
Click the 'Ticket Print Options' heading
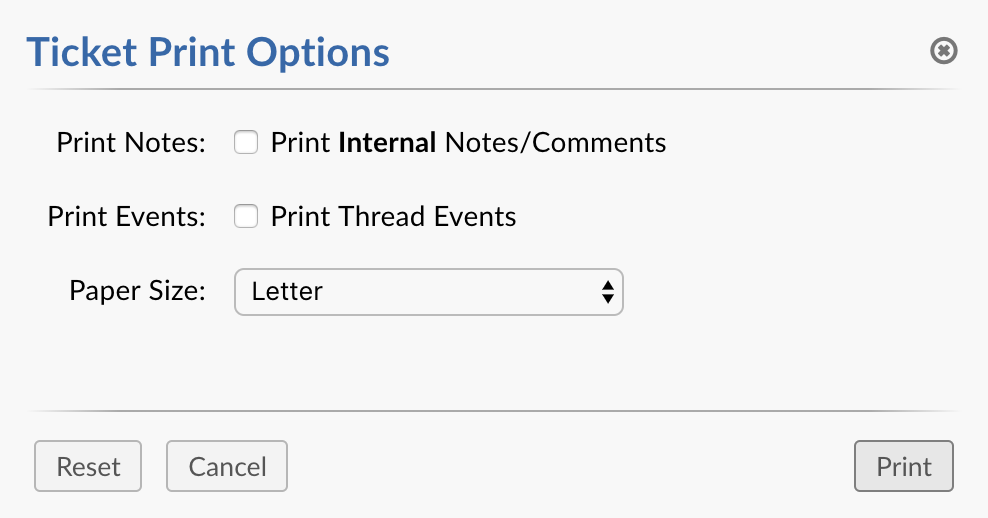pos(208,52)
